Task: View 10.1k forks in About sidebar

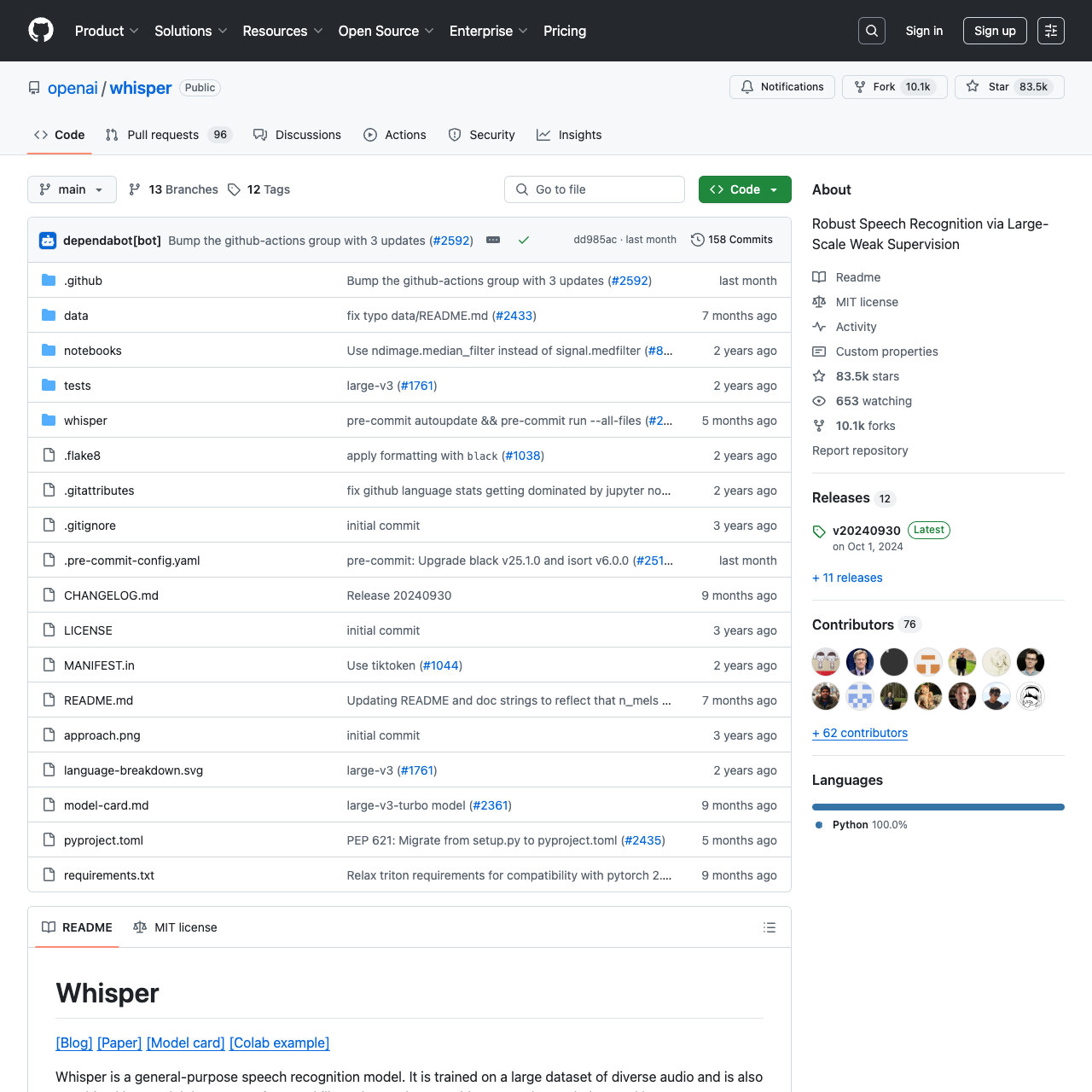Action: [x=854, y=426]
